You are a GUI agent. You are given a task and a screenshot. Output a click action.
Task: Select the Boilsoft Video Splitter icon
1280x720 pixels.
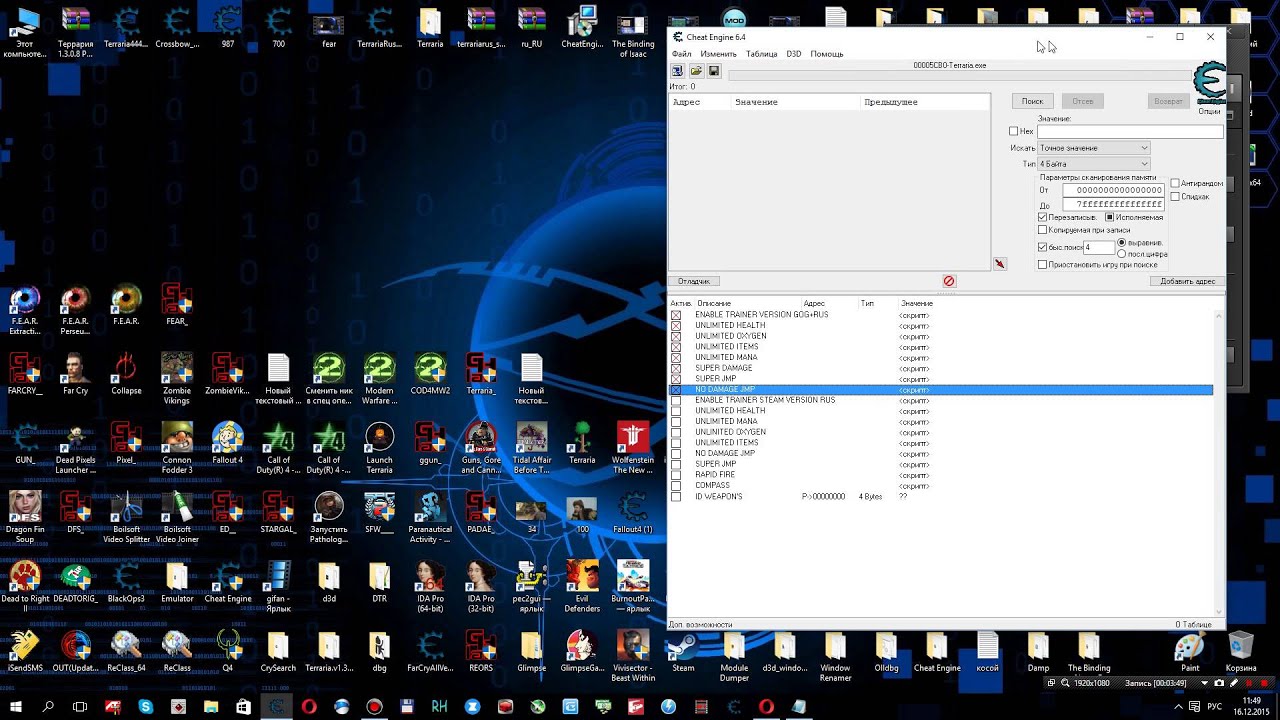coord(126,517)
